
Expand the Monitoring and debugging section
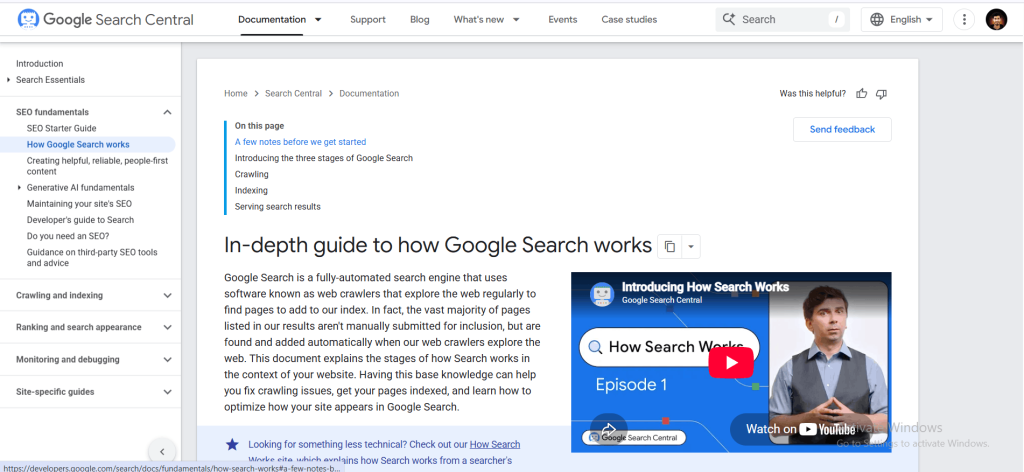[x=167, y=360]
